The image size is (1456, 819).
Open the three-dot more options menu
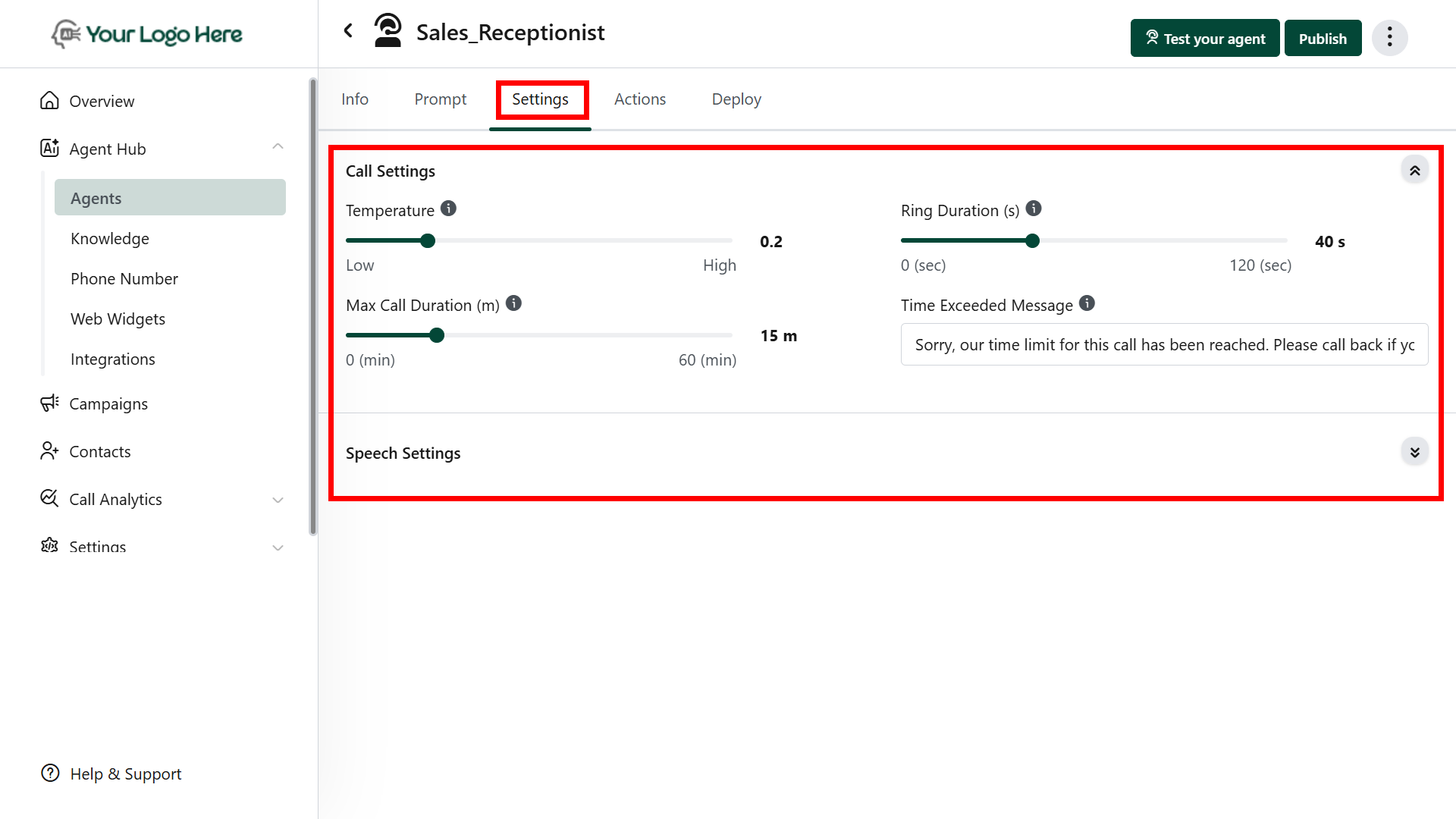click(1389, 37)
